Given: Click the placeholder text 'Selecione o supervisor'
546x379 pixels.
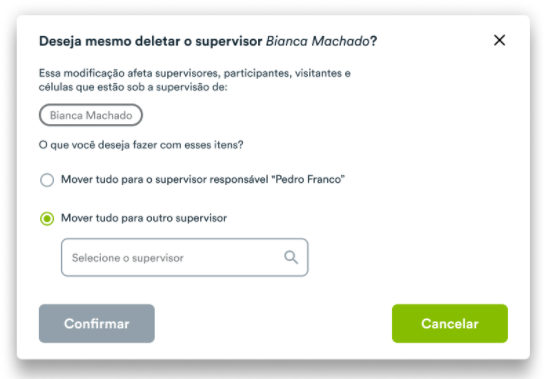Looking at the screenshot, I should 127,258.
